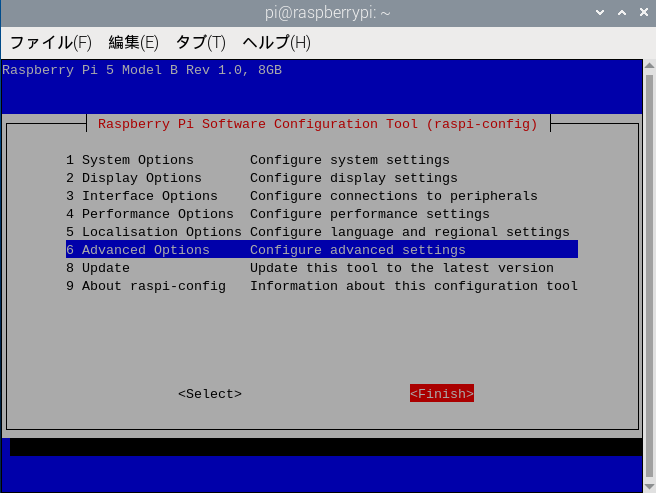Click 'Configure performance settings' description
The width and height of the screenshot is (656, 493).
pos(370,214)
